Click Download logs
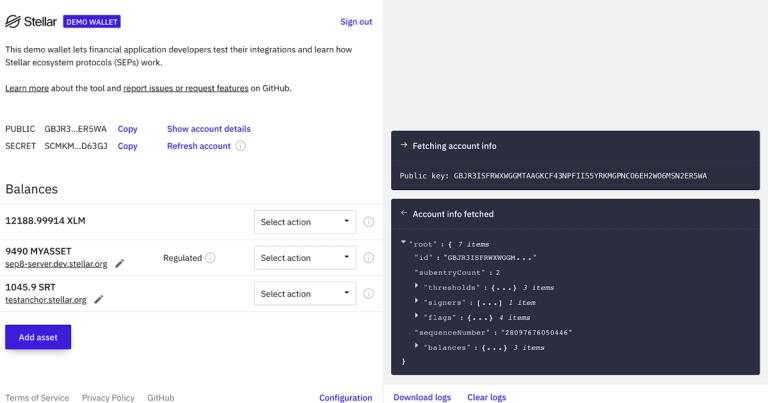The width and height of the screenshot is (768, 403). coord(422,397)
